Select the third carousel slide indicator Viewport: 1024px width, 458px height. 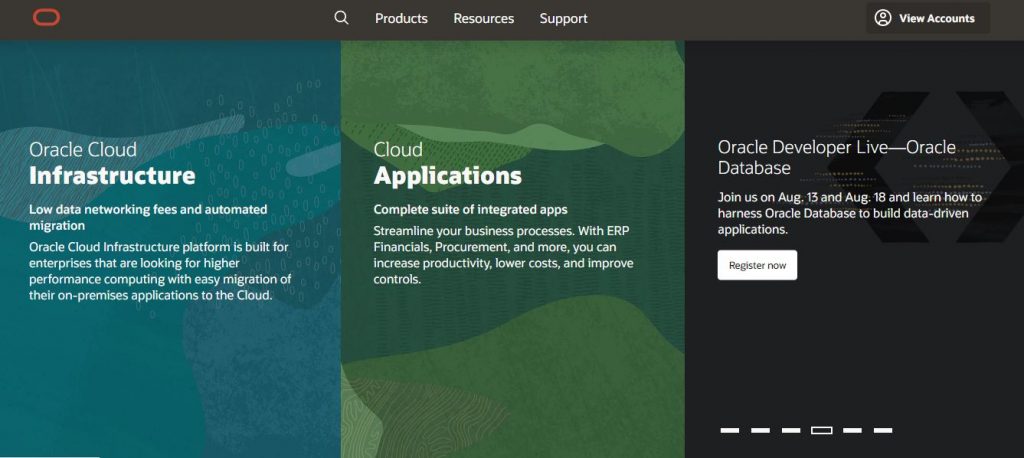coord(791,430)
